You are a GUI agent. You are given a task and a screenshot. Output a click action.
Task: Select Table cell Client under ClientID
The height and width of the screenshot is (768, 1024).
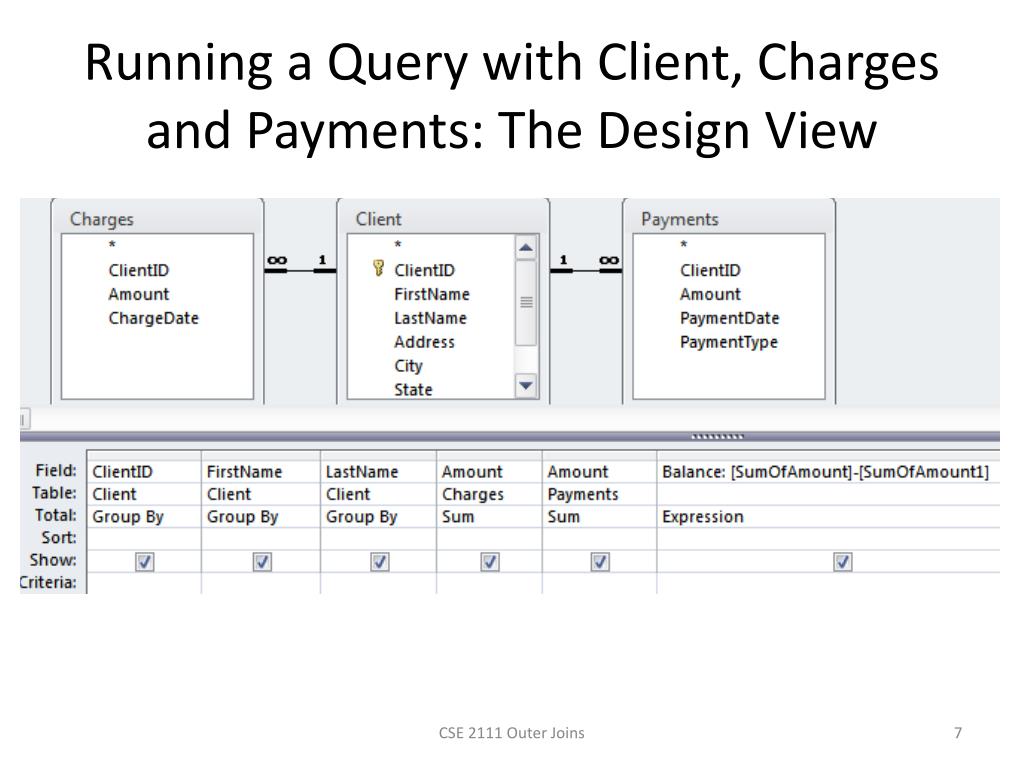pos(144,494)
